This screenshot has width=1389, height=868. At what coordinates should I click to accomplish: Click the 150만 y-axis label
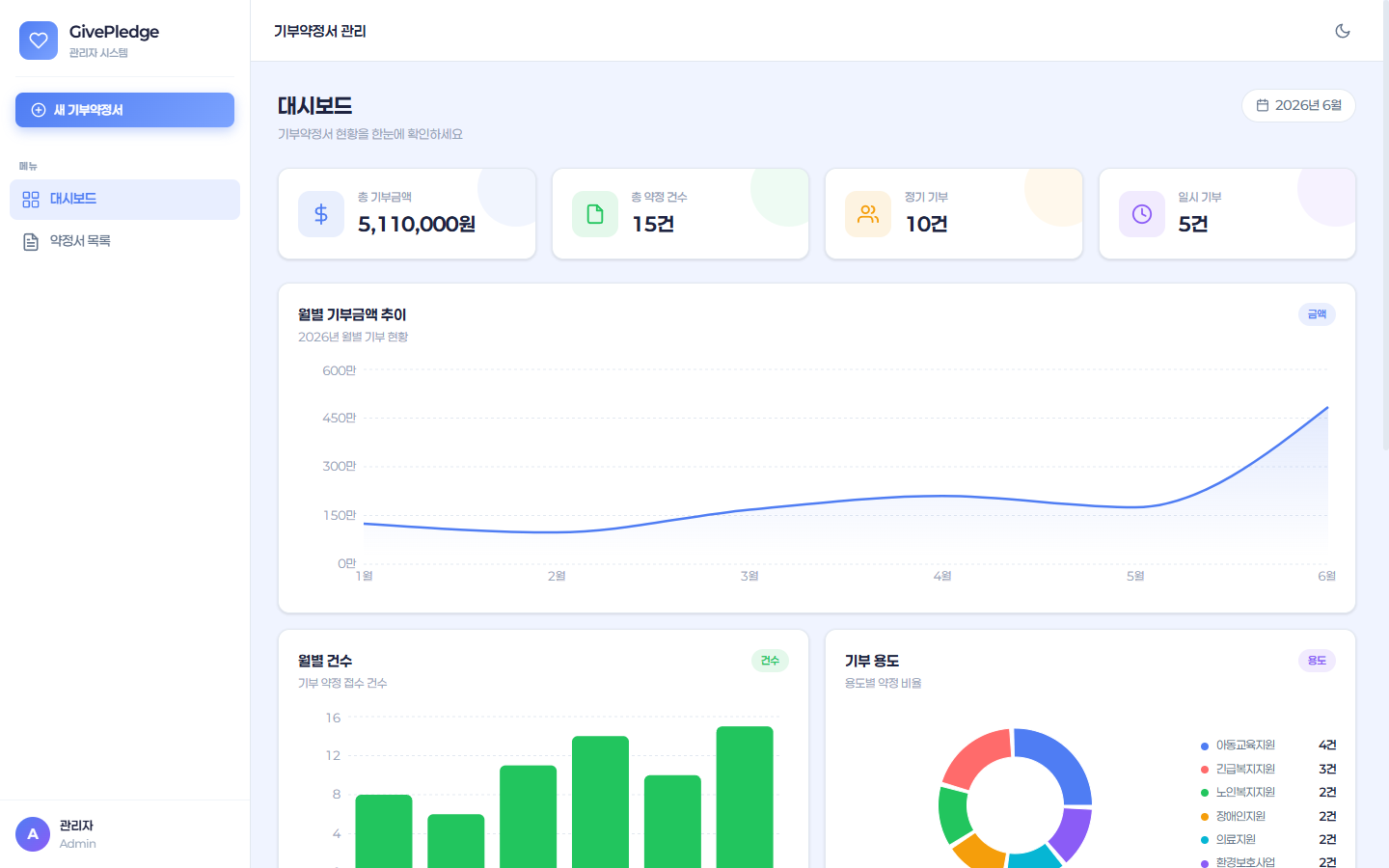coord(340,515)
